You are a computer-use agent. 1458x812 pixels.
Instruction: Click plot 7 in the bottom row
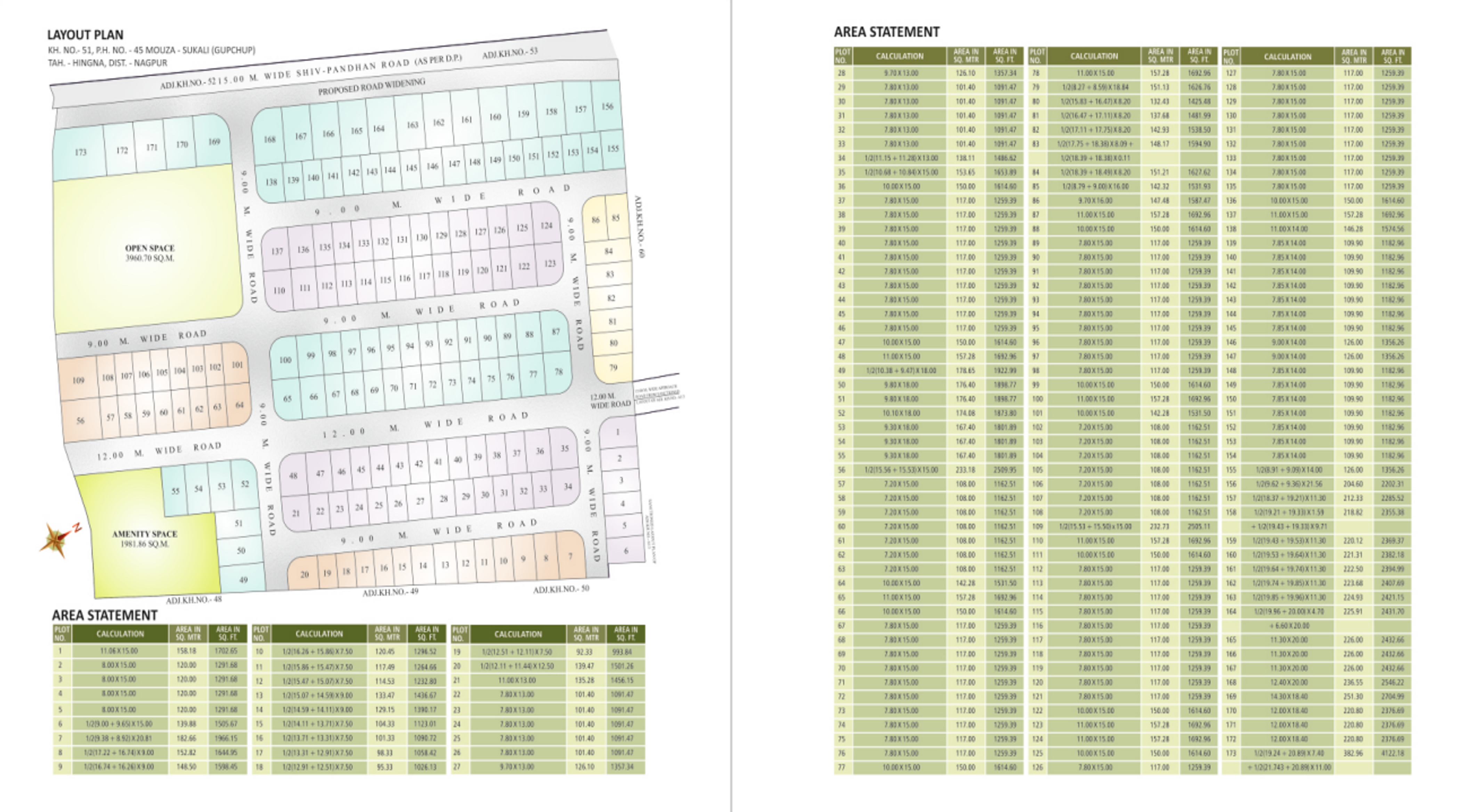point(570,556)
